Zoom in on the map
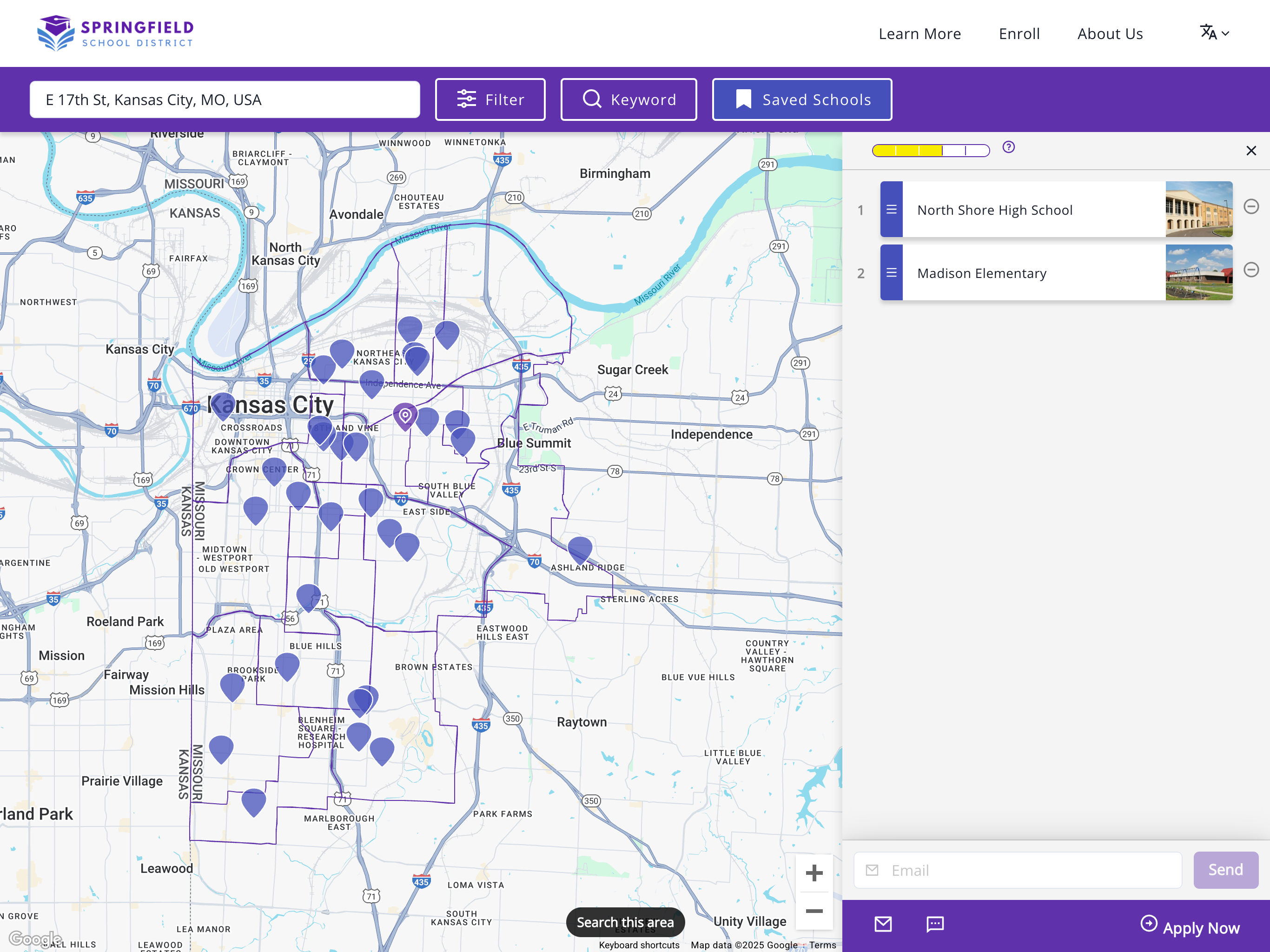 814,873
